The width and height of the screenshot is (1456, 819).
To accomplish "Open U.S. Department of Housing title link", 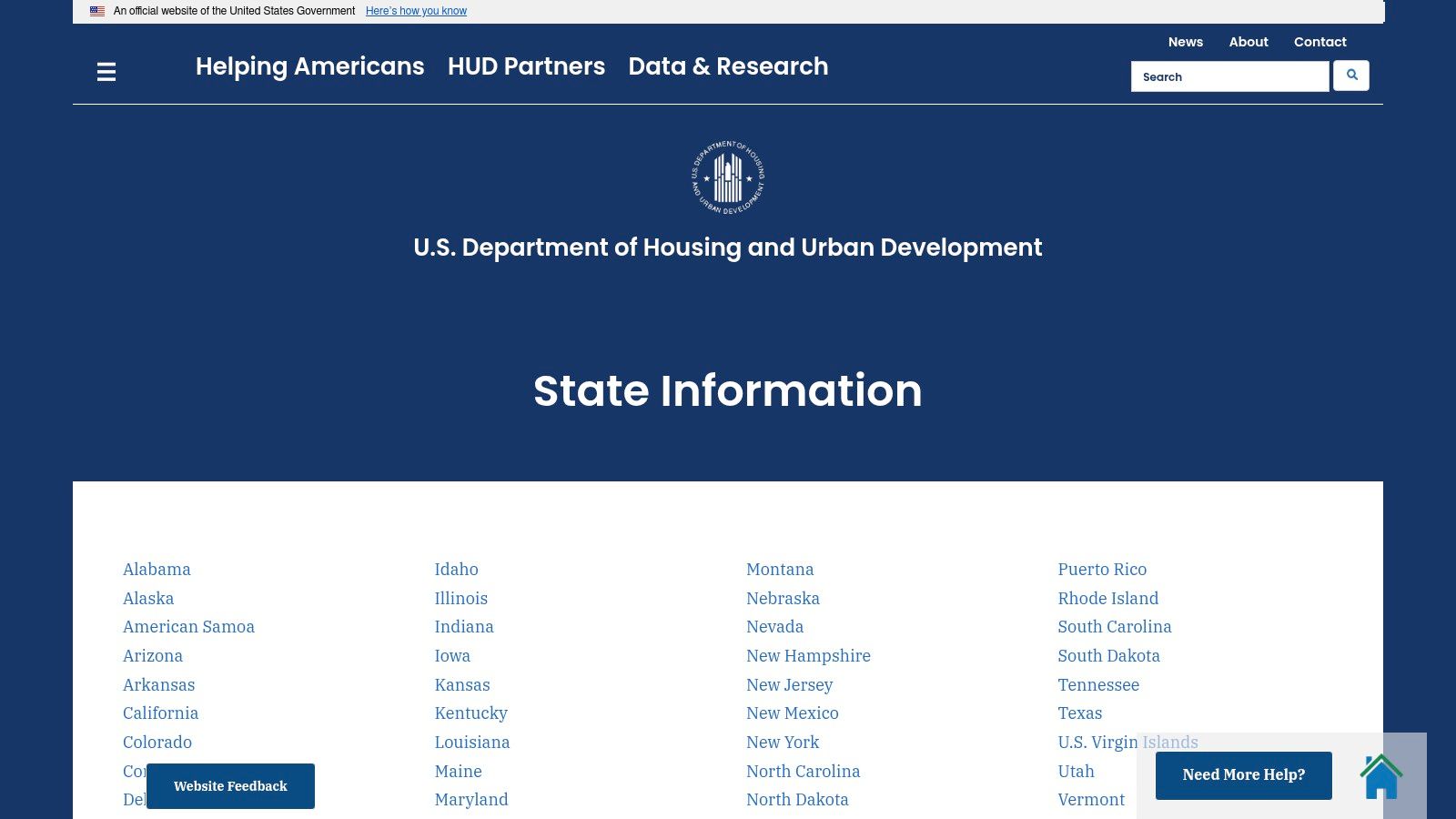I will click(x=728, y=248).
